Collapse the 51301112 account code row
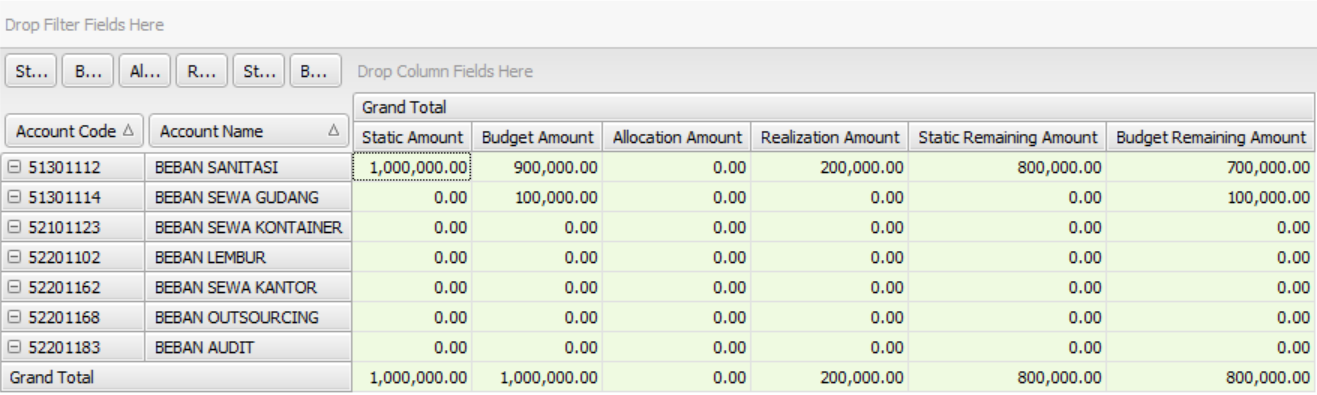 pos(13,167)
